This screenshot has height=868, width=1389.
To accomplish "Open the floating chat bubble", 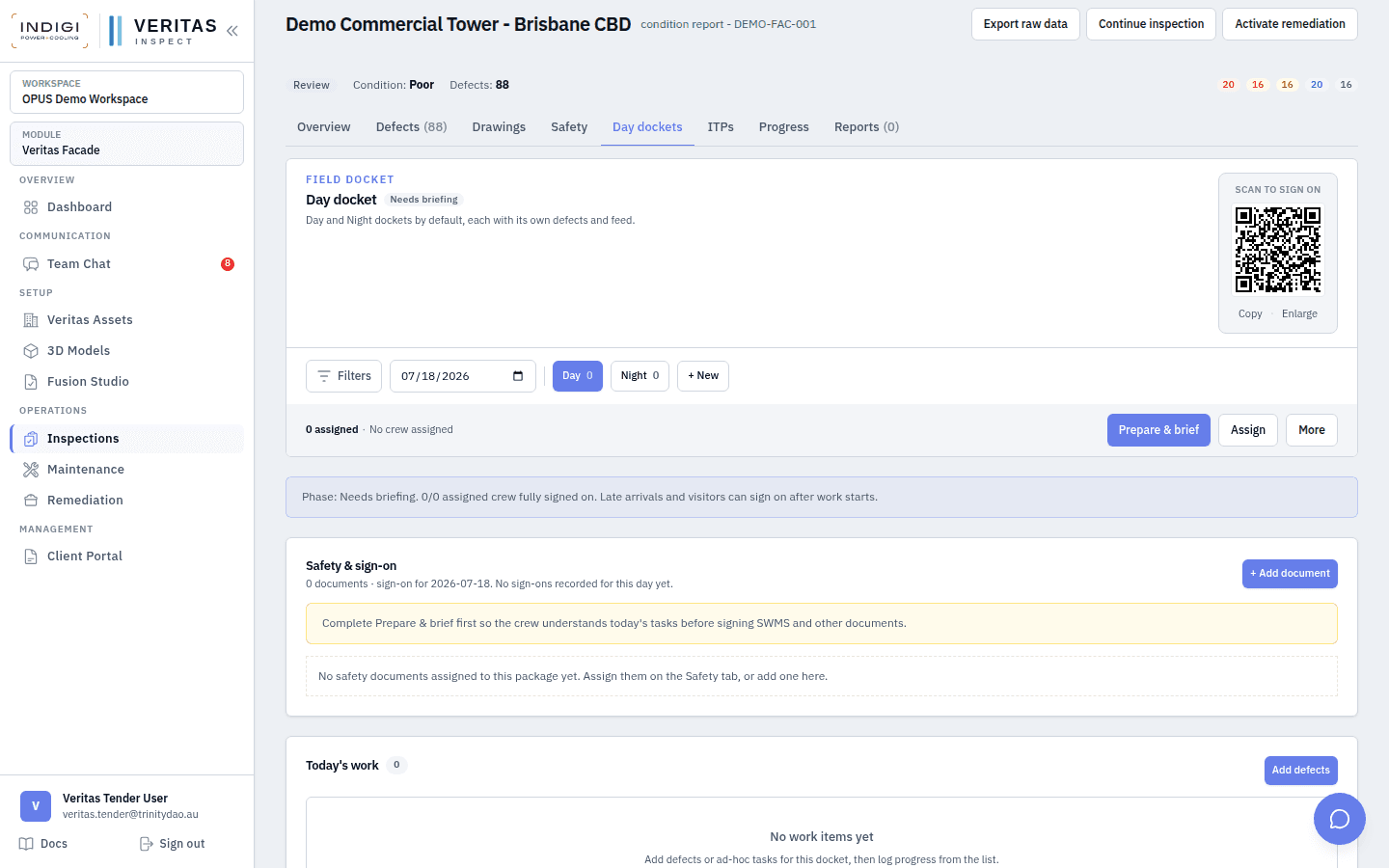I will [1340, 819].
